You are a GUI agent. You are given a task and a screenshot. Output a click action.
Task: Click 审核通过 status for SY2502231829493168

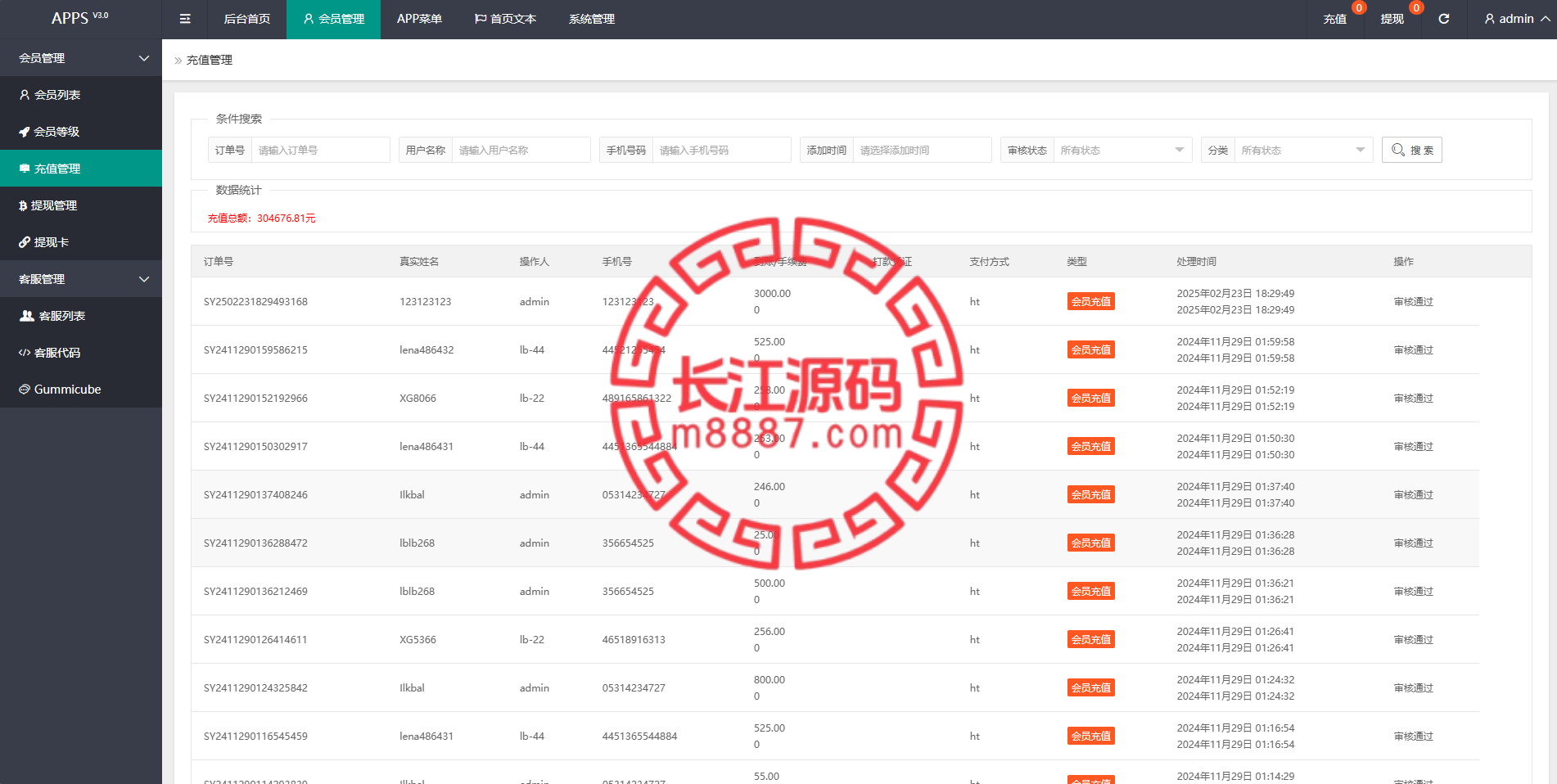click(x=1414, y=302)
